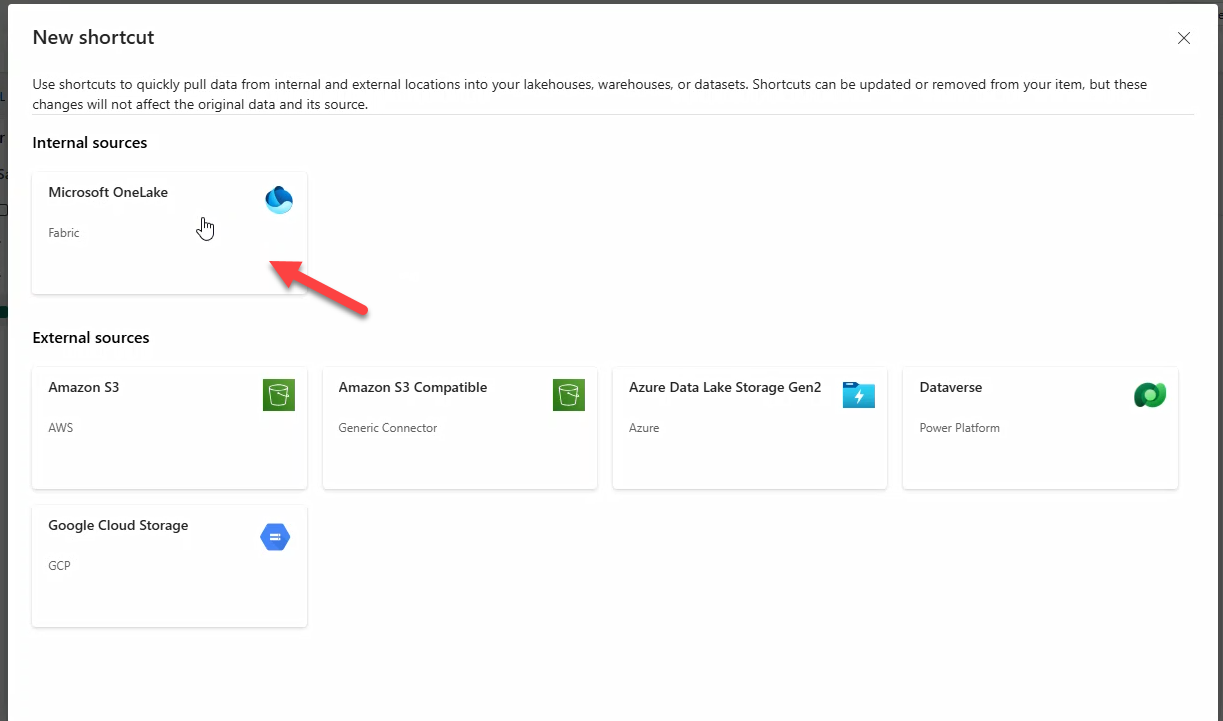Click the Google Cloud Storage hexagon icon
This screenshot has height=721, width=1223.
point(275,537)
